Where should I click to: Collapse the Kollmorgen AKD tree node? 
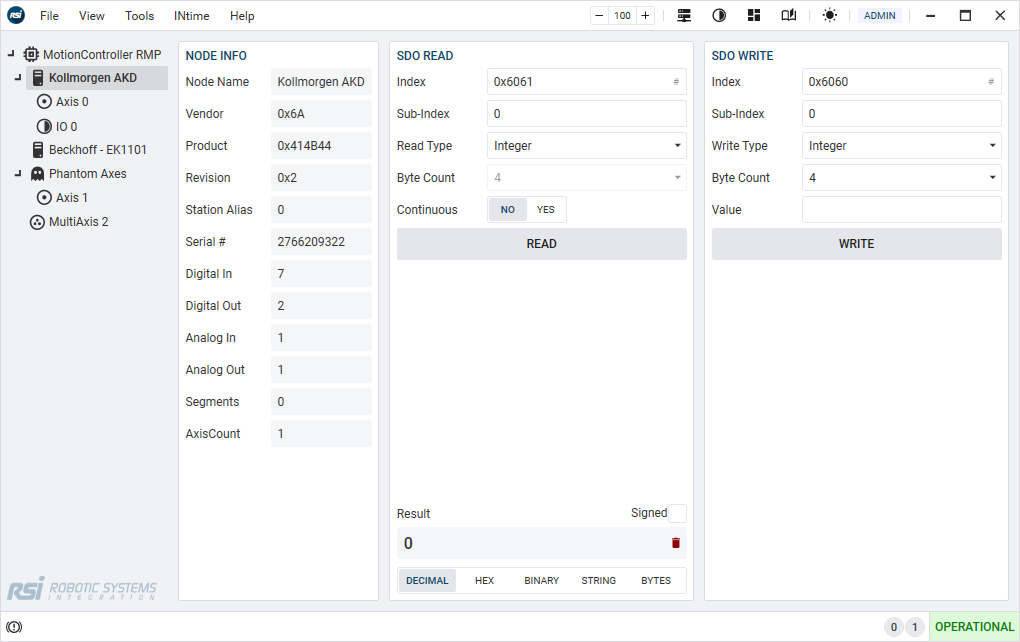coord(18,77)
